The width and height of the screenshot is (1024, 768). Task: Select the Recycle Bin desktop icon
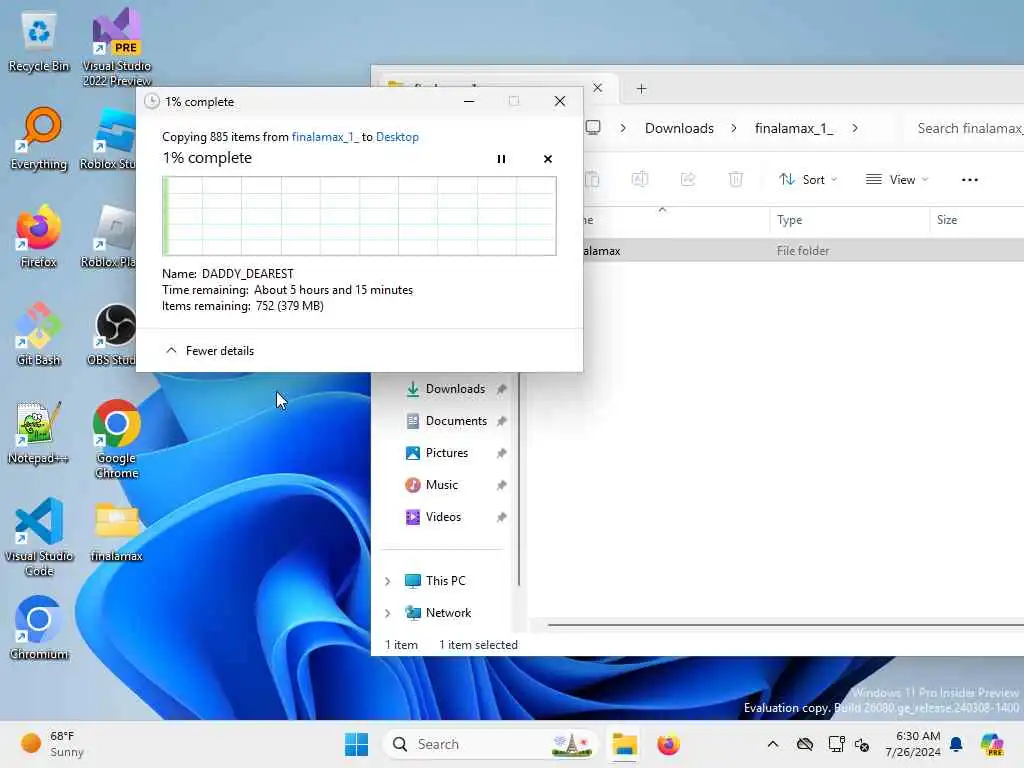39,43
